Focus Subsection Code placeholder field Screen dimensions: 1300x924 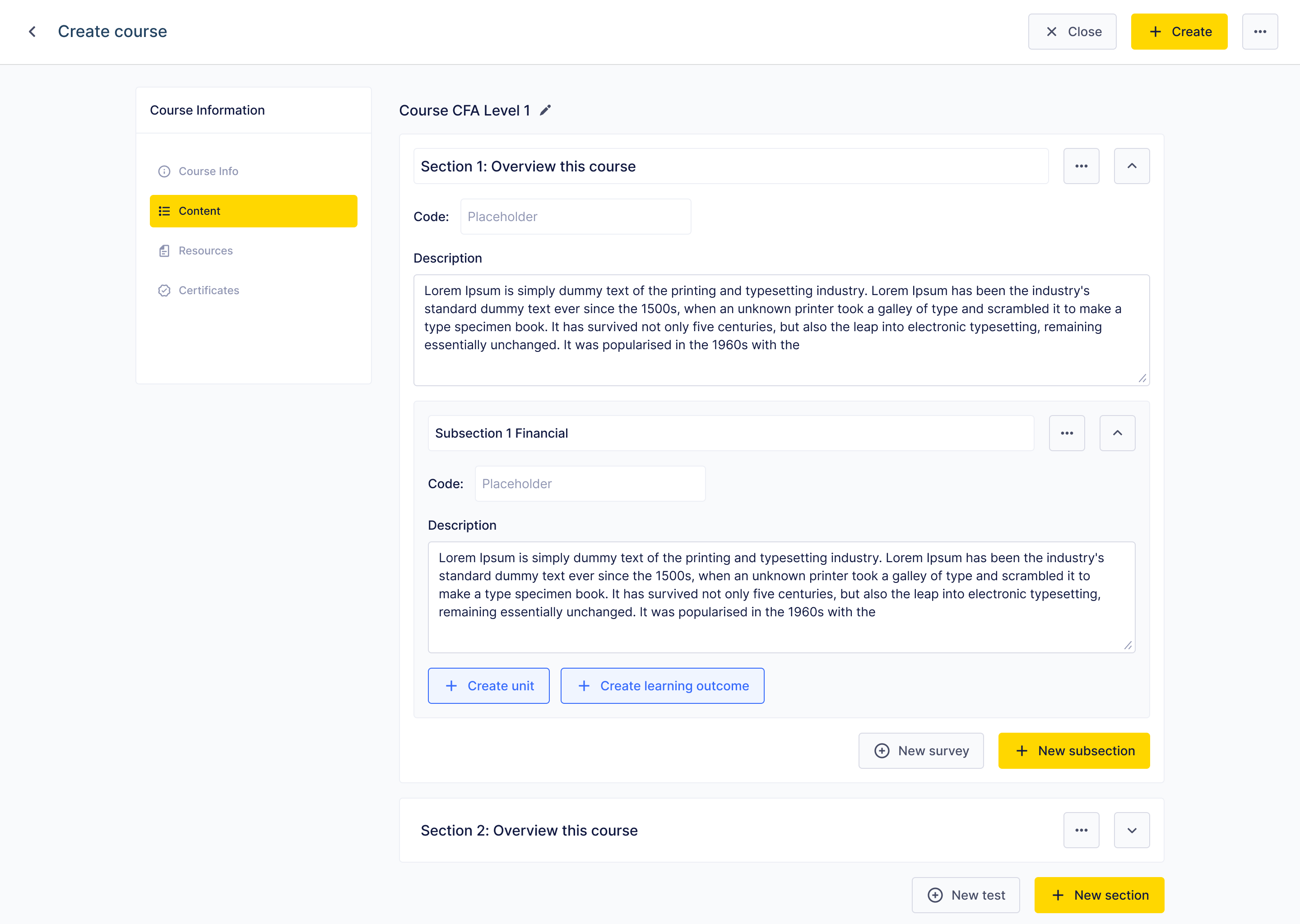coord(590,484)
